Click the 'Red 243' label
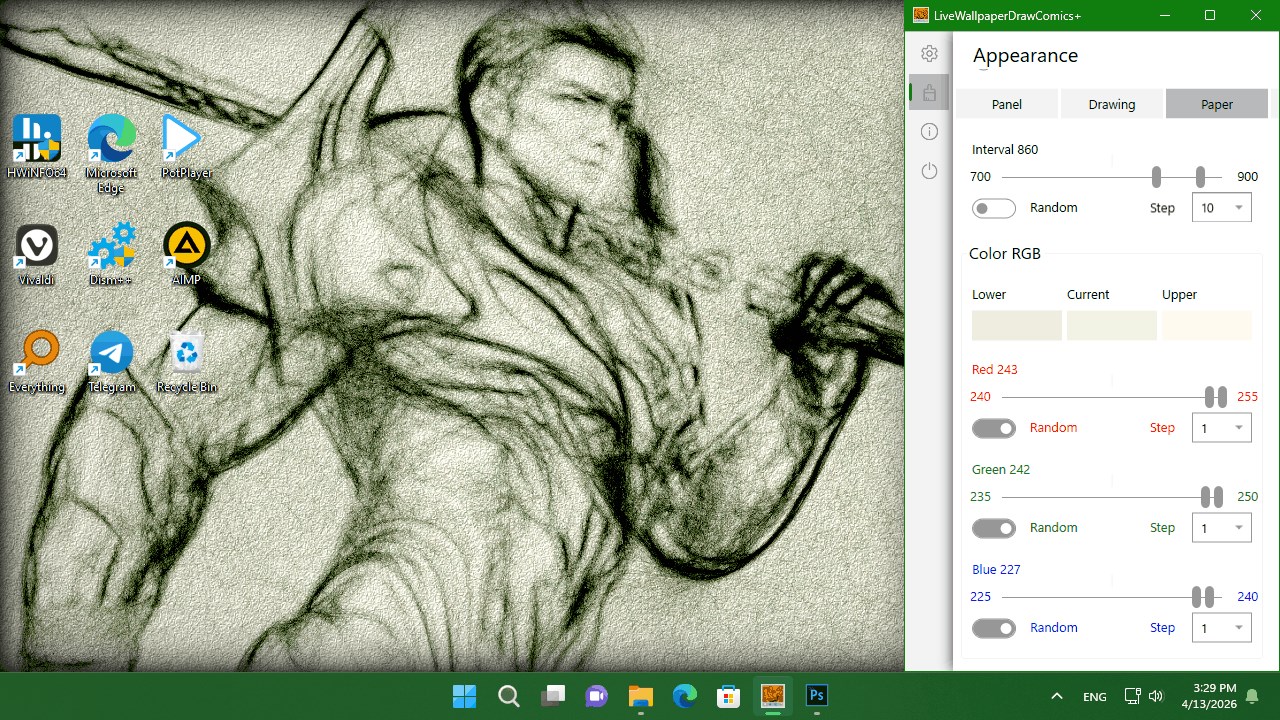 (x=995, y=370)
